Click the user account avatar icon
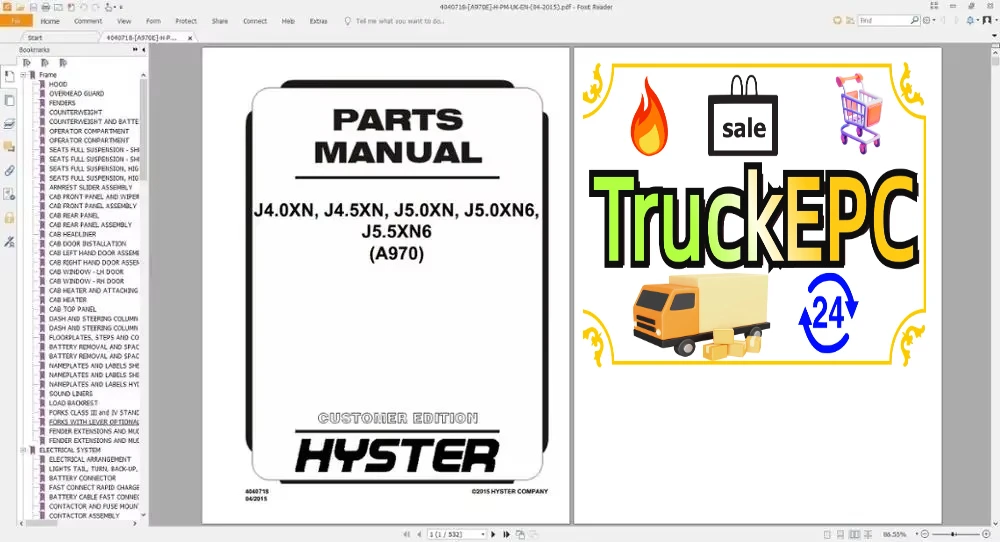 tap(987, 20)
